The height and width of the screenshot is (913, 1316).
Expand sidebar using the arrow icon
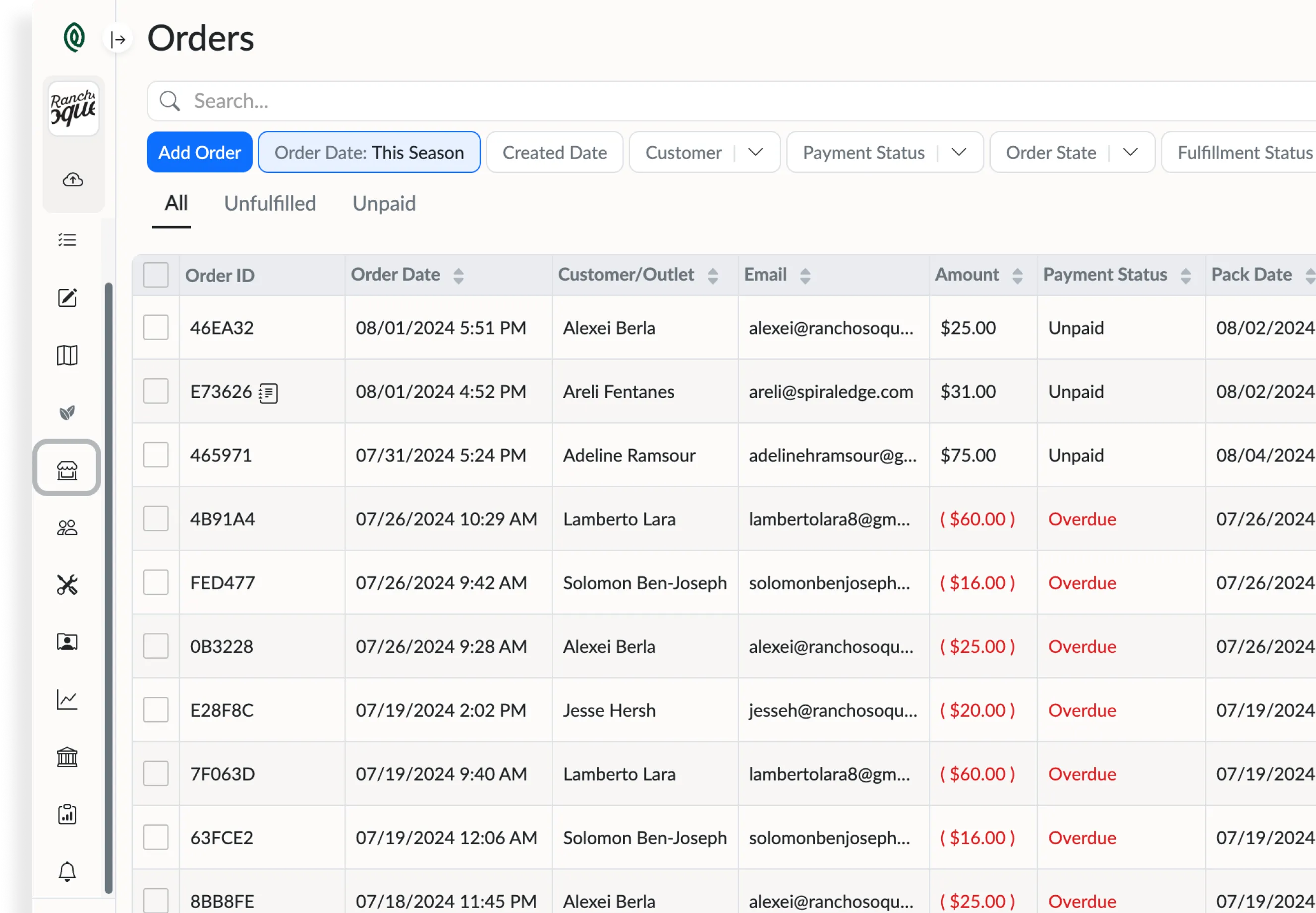coord(118,40)
